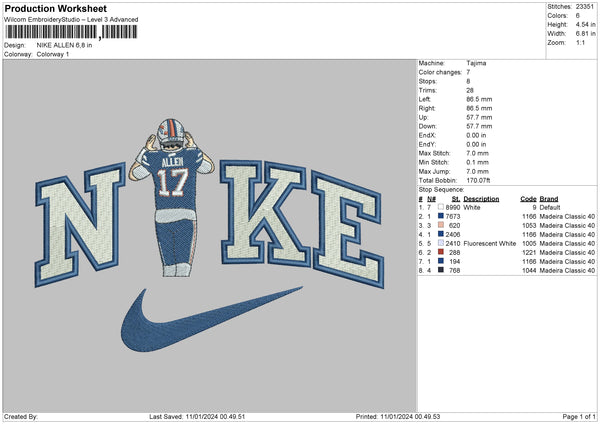Click the 'Right:' measurement 86.5 mm
Image resolution: width=600 pixels, height=424 pixels.
[x=479, y=108]
